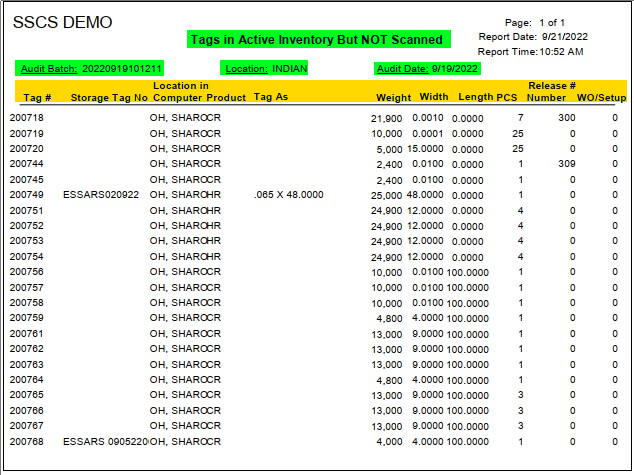The height and width of the screenshot is (475, 634).
Task: Select tag number 200759
Action: point(26,318)
